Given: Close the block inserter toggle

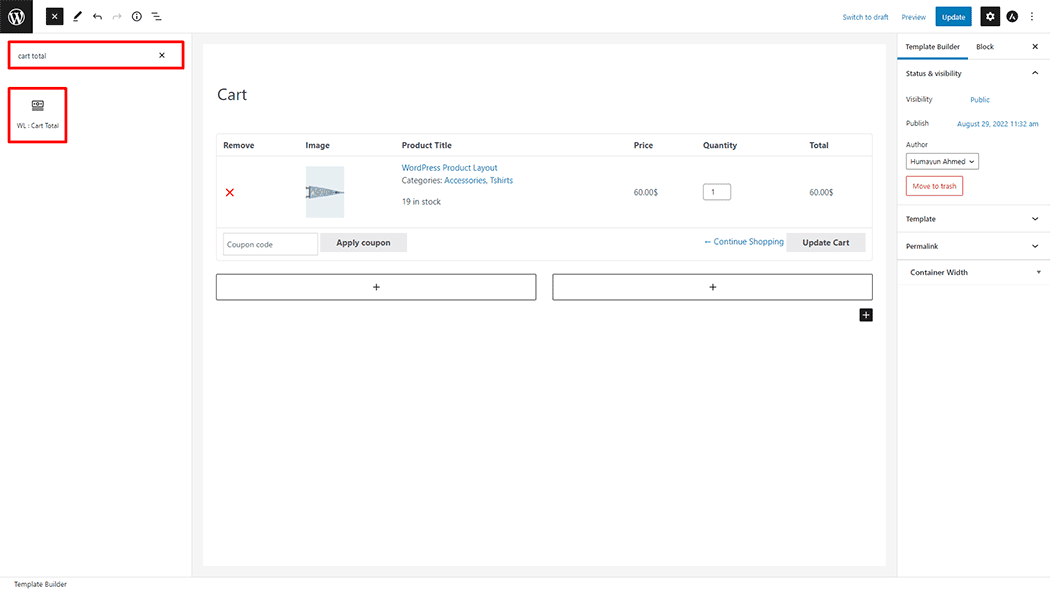Looking at the screenshot, I should pyautogui.click(x=54, y=17).
